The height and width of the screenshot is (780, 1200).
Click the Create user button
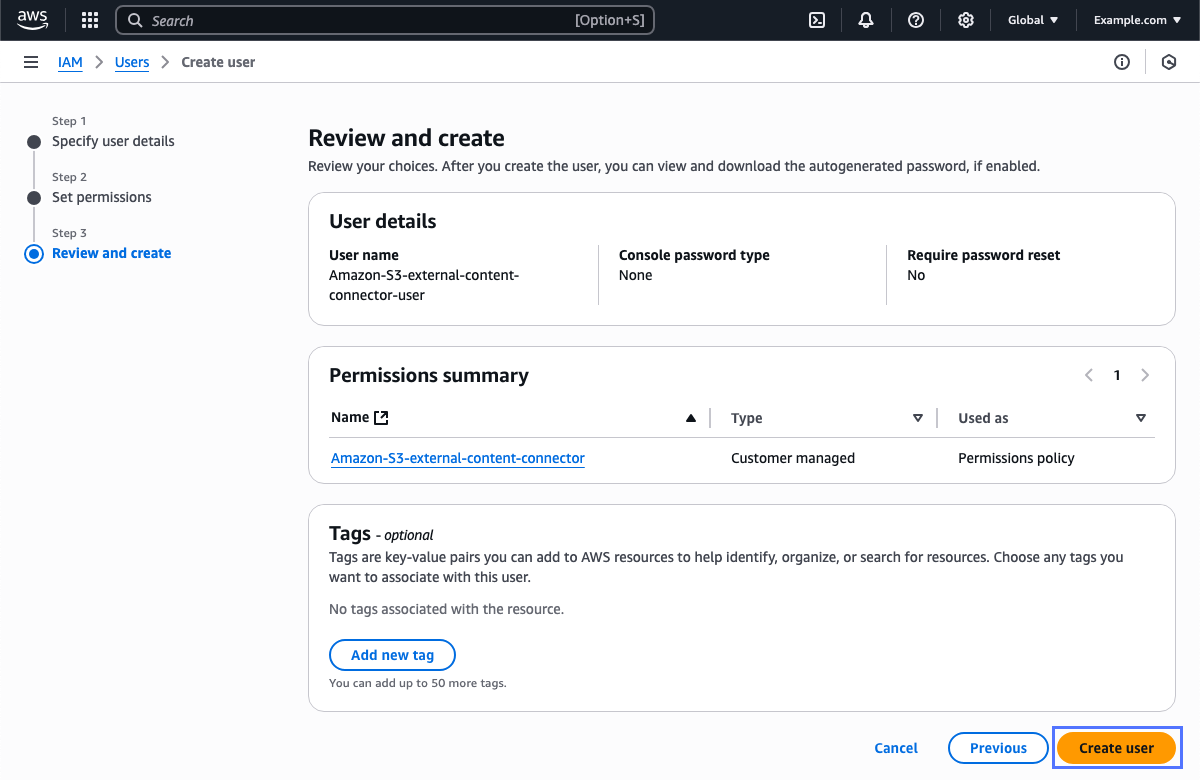pos(1117,748)
